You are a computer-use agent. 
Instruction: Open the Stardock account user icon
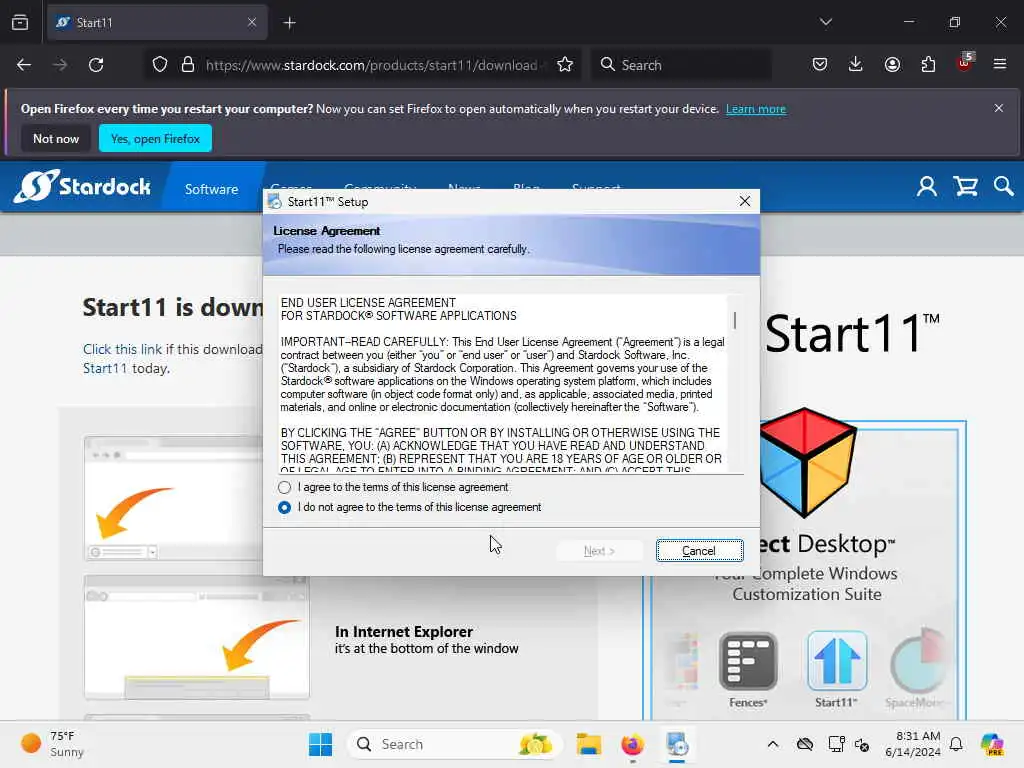click(927, 187)
